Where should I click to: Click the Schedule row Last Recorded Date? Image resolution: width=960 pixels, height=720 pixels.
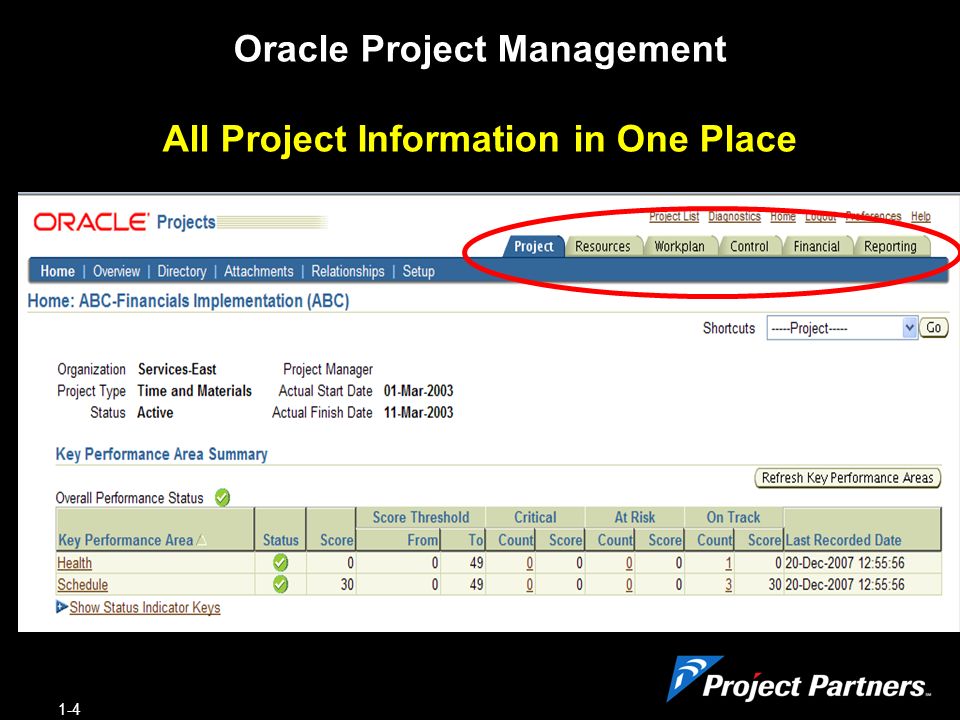point(845,585)
